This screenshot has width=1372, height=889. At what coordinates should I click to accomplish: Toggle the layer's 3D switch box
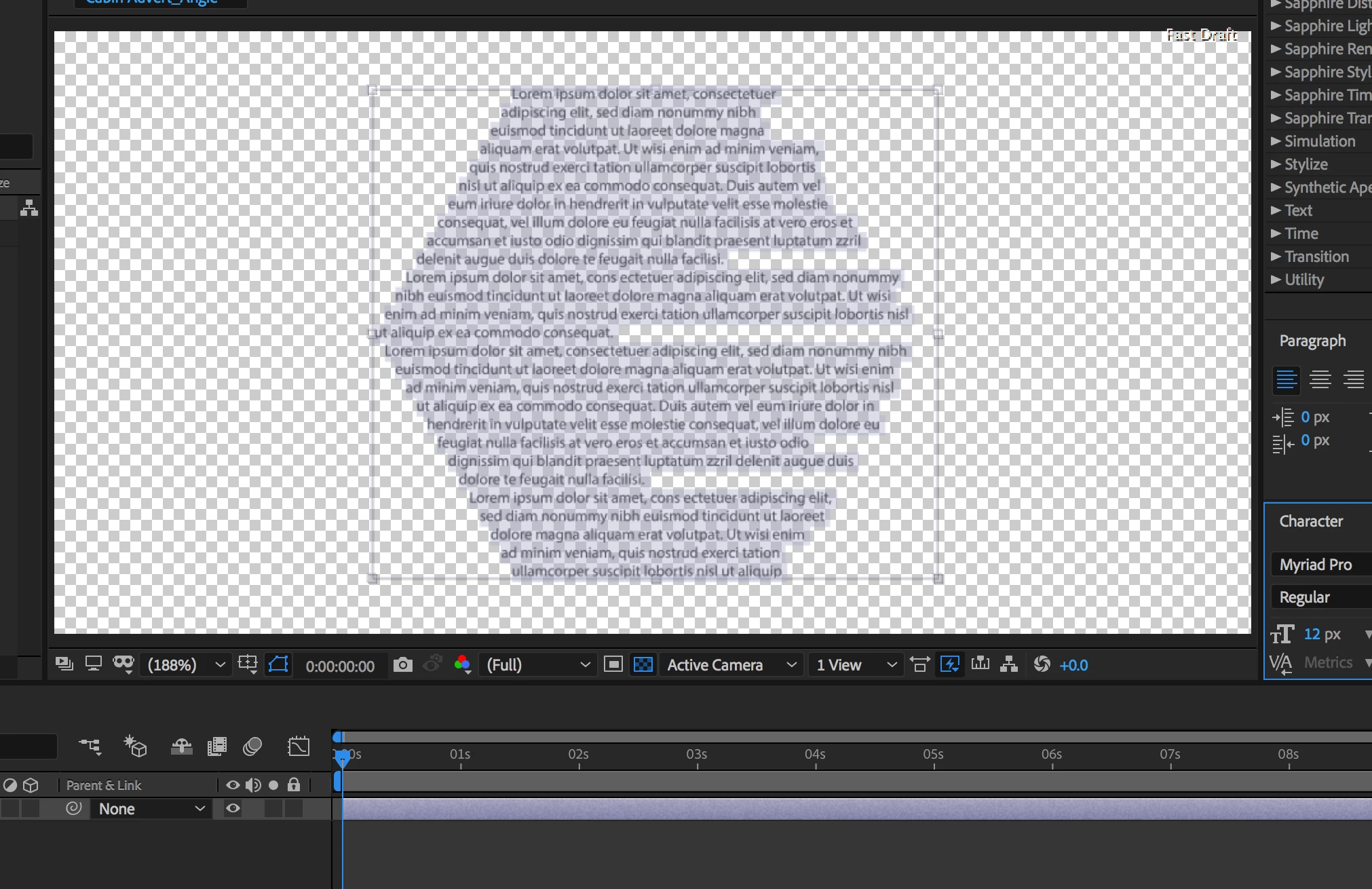31,808
